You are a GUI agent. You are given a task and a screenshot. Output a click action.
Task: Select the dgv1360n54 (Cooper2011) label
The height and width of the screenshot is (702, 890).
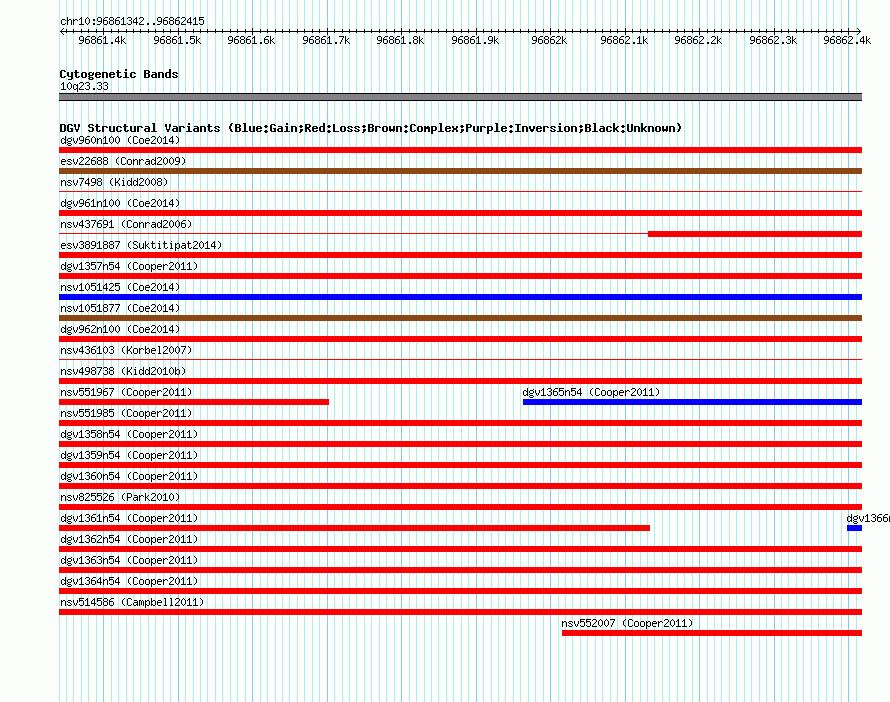(x=129, y=476)
